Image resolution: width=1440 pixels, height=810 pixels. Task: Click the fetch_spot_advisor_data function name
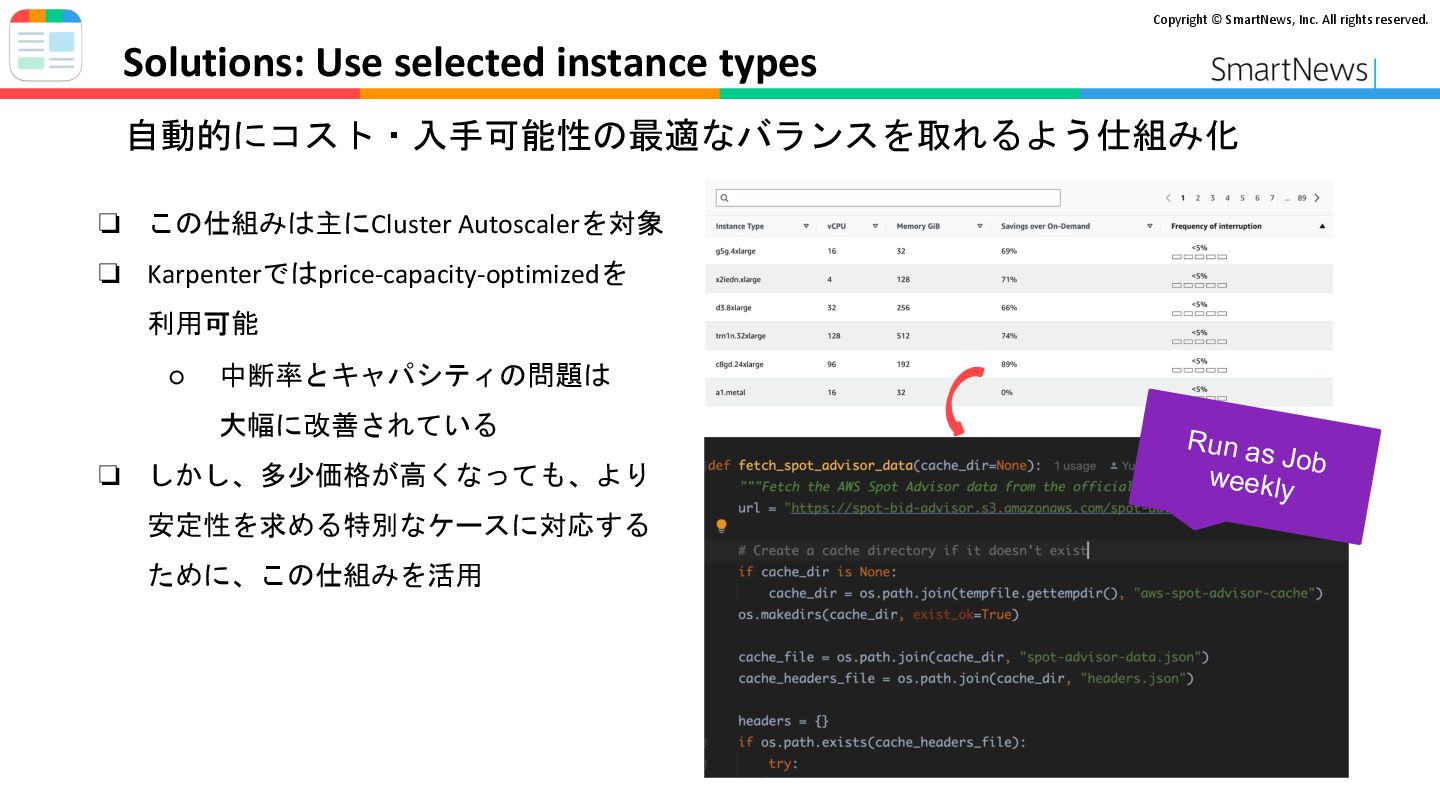pyautogui.click(x=826, y=466)
